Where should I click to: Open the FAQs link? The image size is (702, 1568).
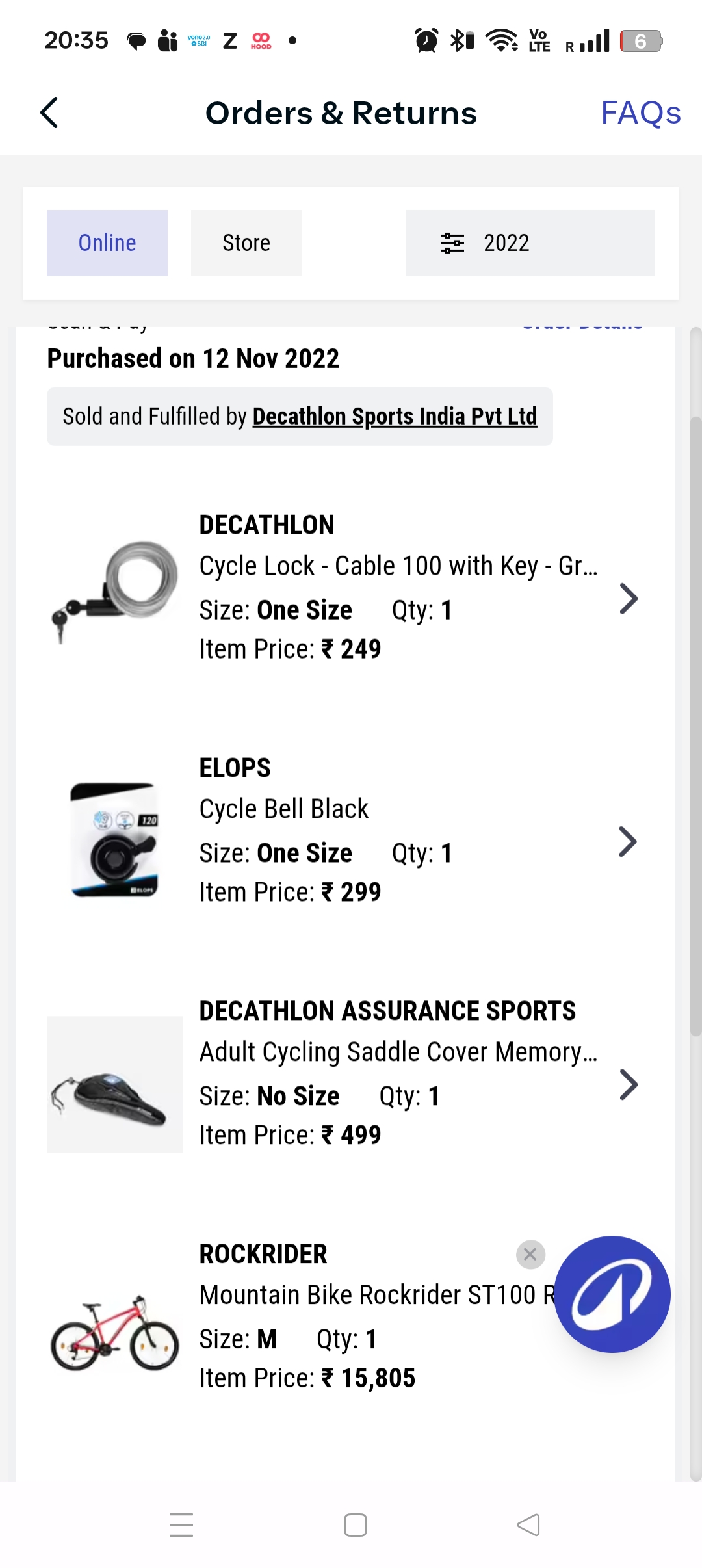click(640, 112)
